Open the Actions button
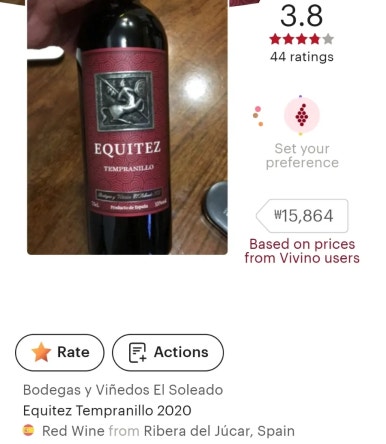Viewport: 386px width, 444px height. coord(168,352)
